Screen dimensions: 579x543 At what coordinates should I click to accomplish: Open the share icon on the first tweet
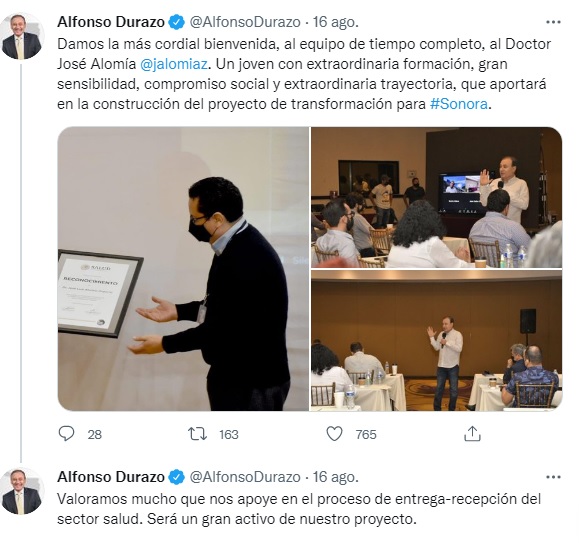[x=472, y=433]
